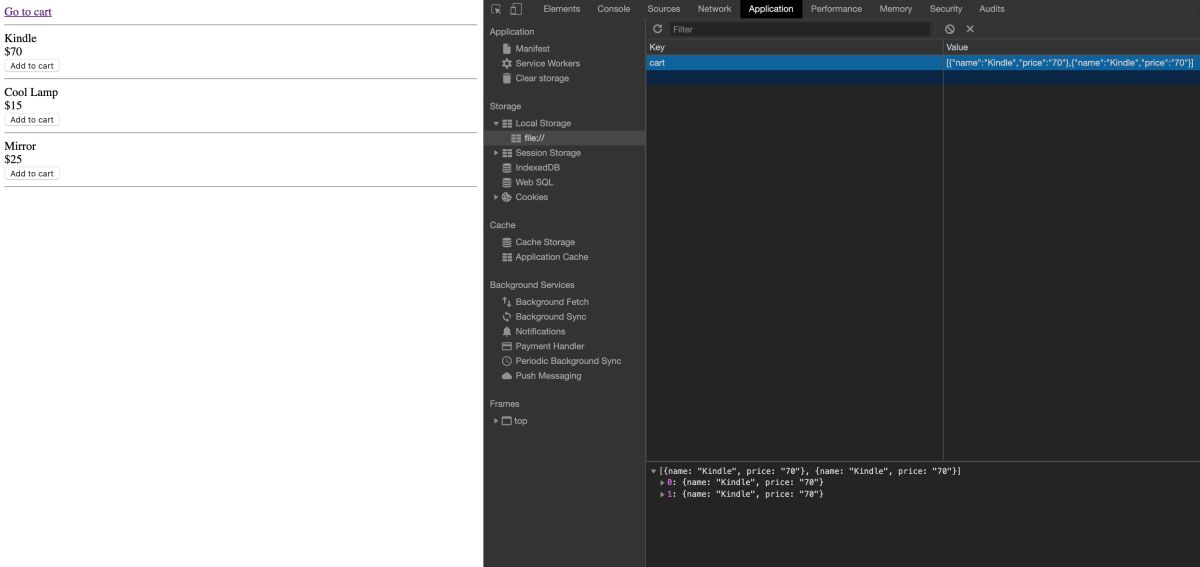The height and width of the screenshot is (567, 1200).
Task: Collapse the Local Storage tree arrow
Action: point(495,123)
